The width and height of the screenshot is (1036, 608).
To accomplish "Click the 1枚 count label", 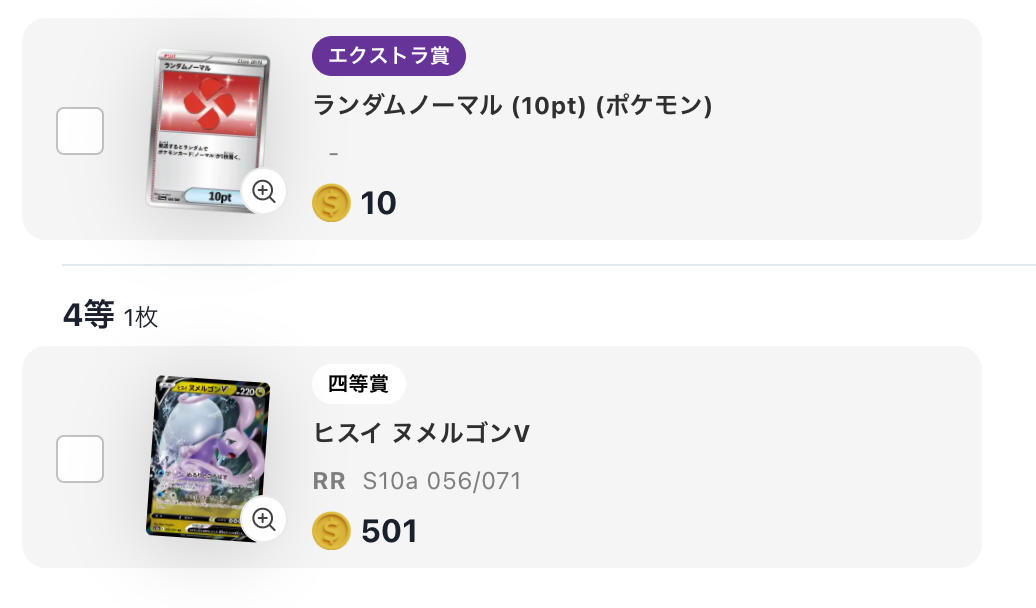I will [141, 318].
